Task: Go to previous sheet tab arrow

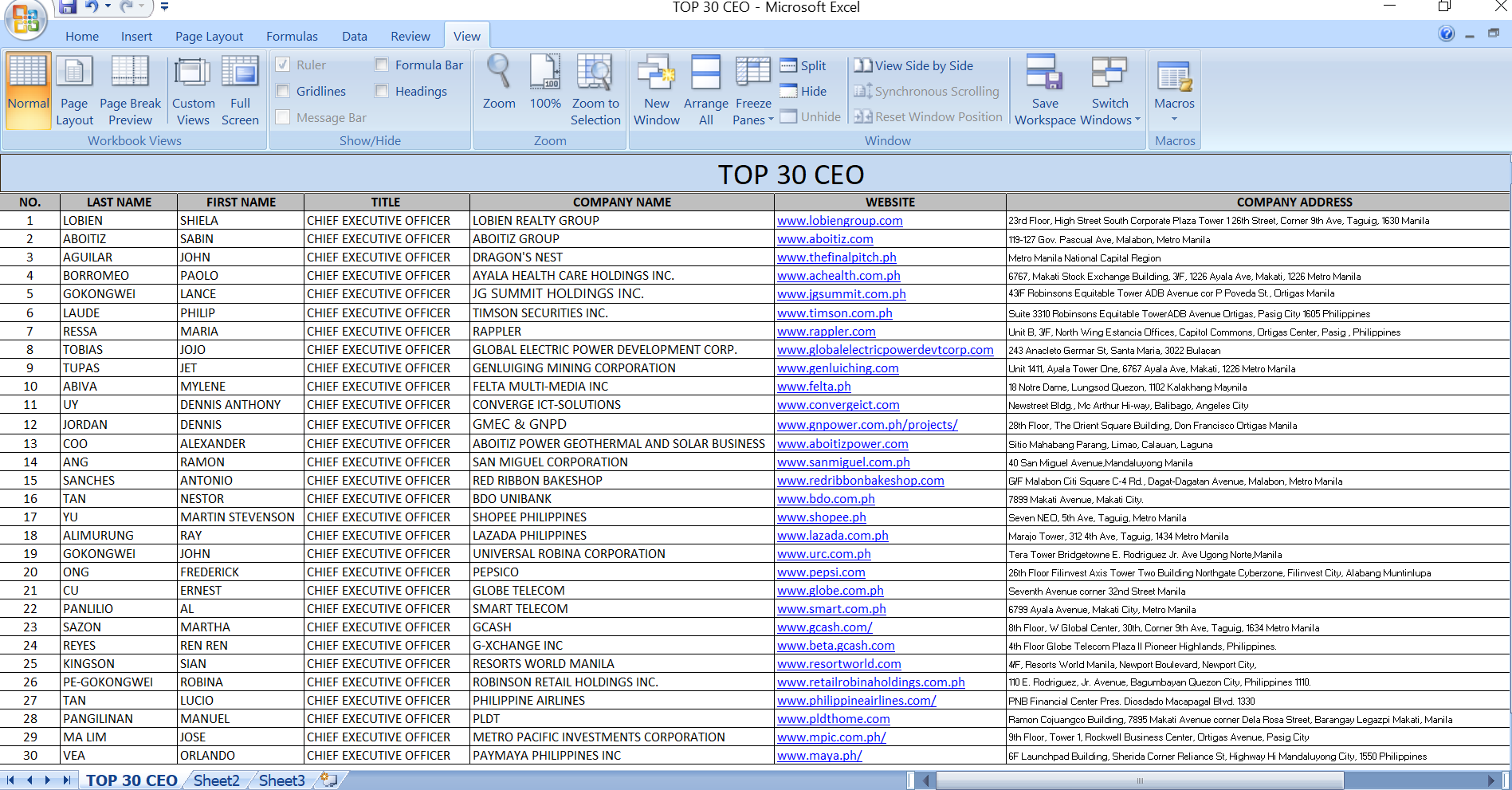Action: (29, 780)
